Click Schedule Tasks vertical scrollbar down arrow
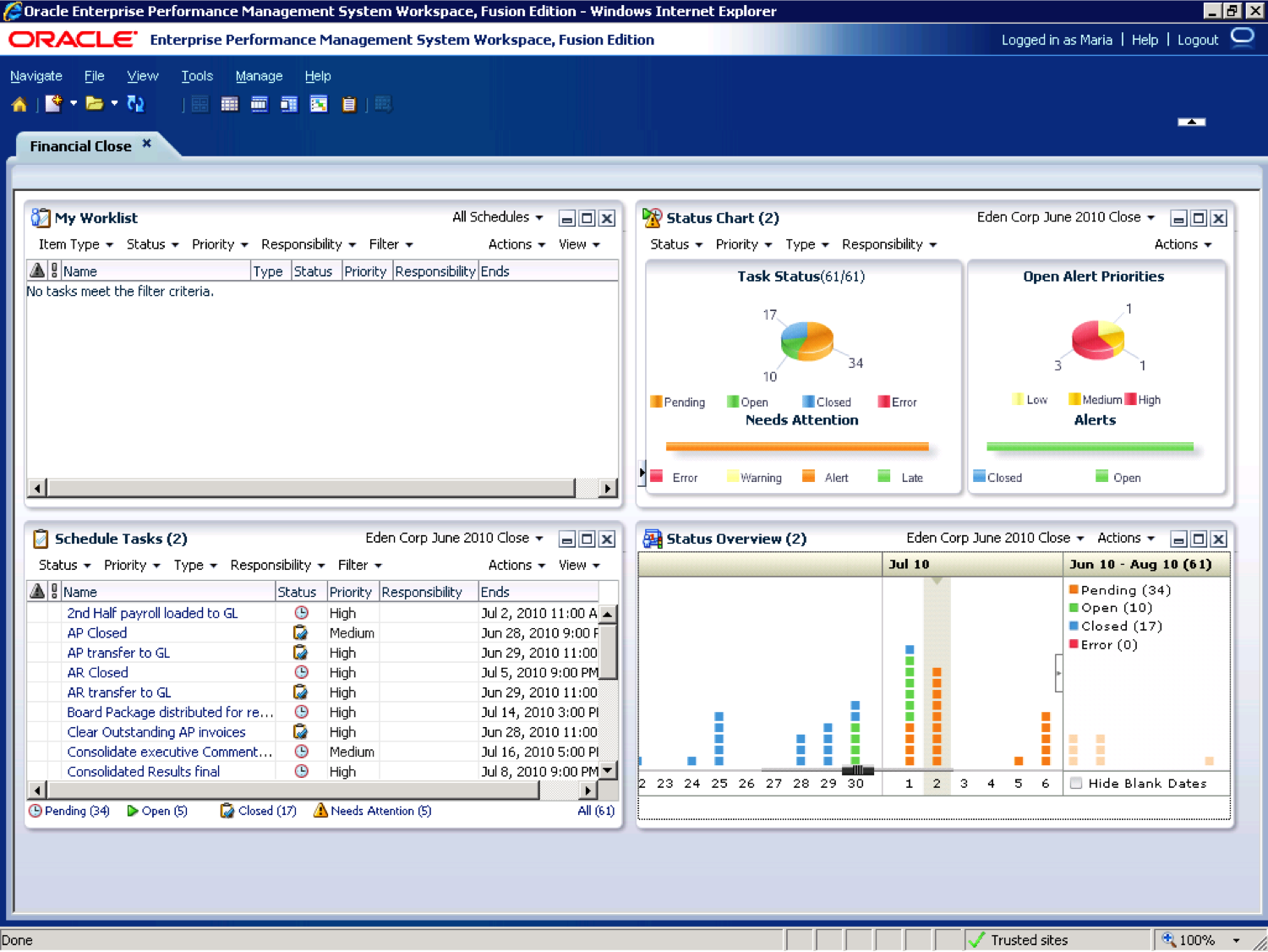This screenshot has width=1268, height=952. (608, 770)
